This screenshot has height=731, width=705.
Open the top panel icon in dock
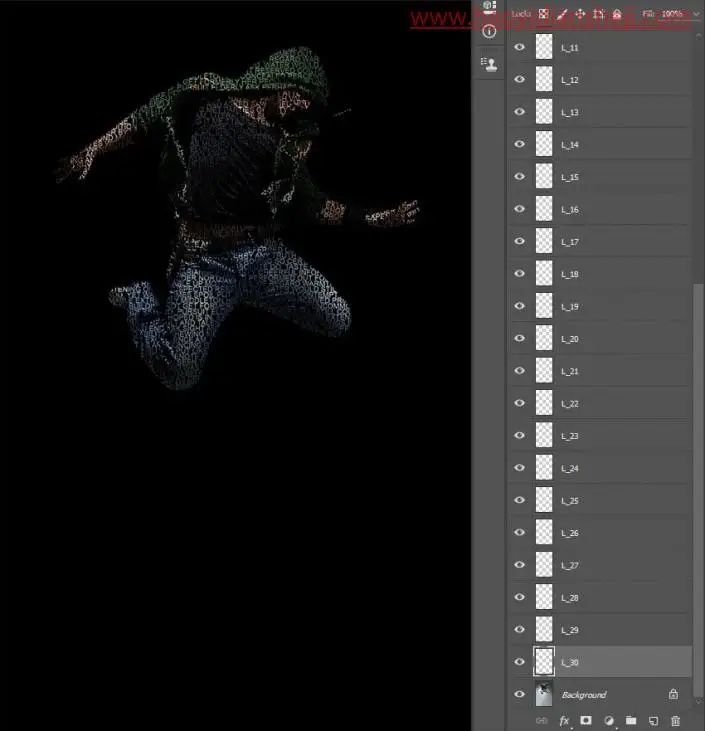489,7
